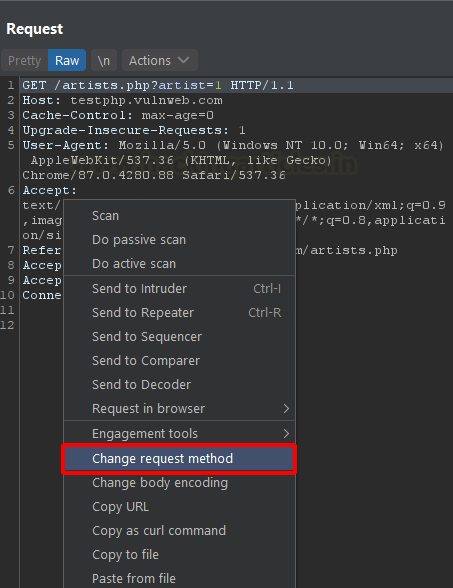The image size is (453, 588).
Task: Select Send to Decoder
Action: [179, 384]
